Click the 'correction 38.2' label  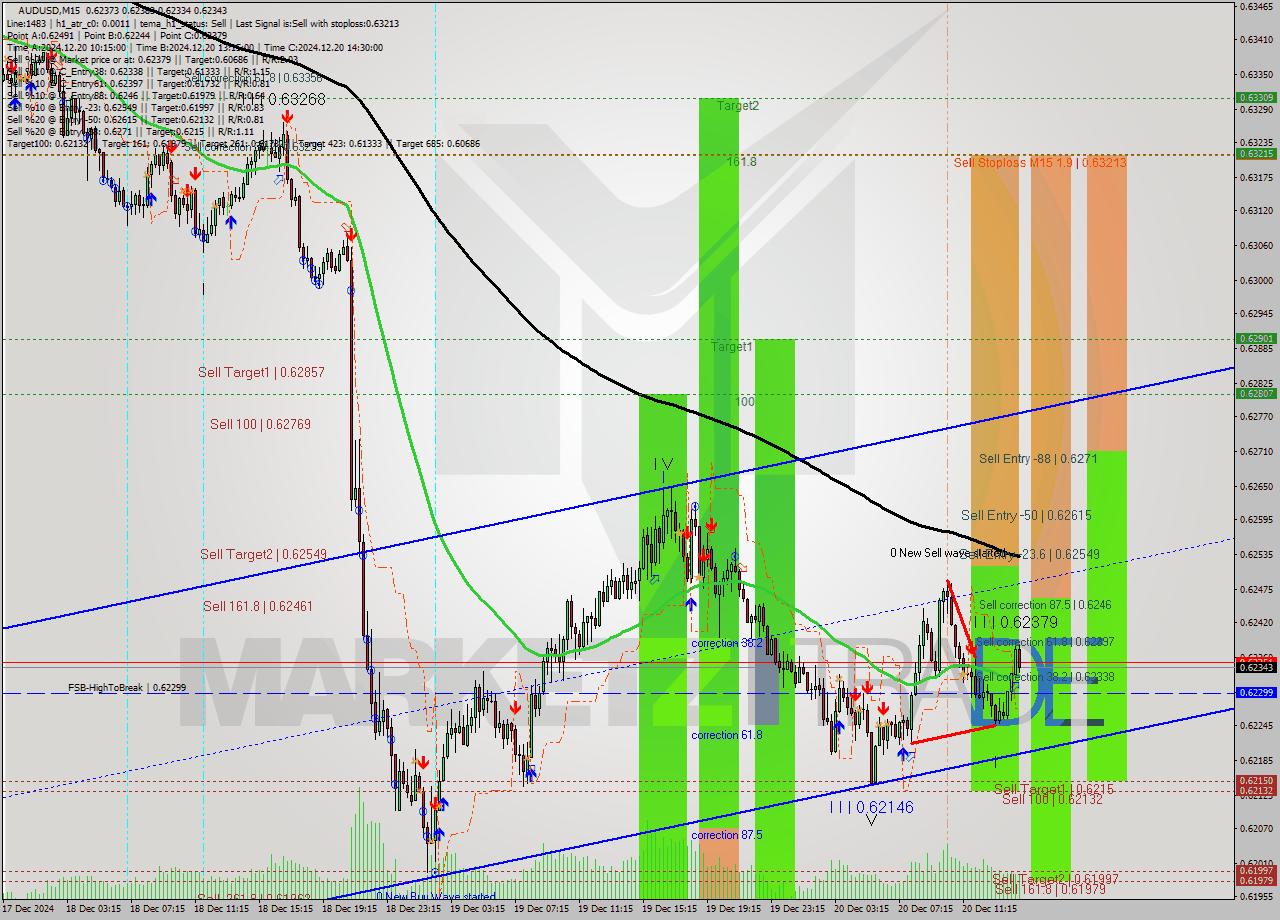[x=727, y=643]
